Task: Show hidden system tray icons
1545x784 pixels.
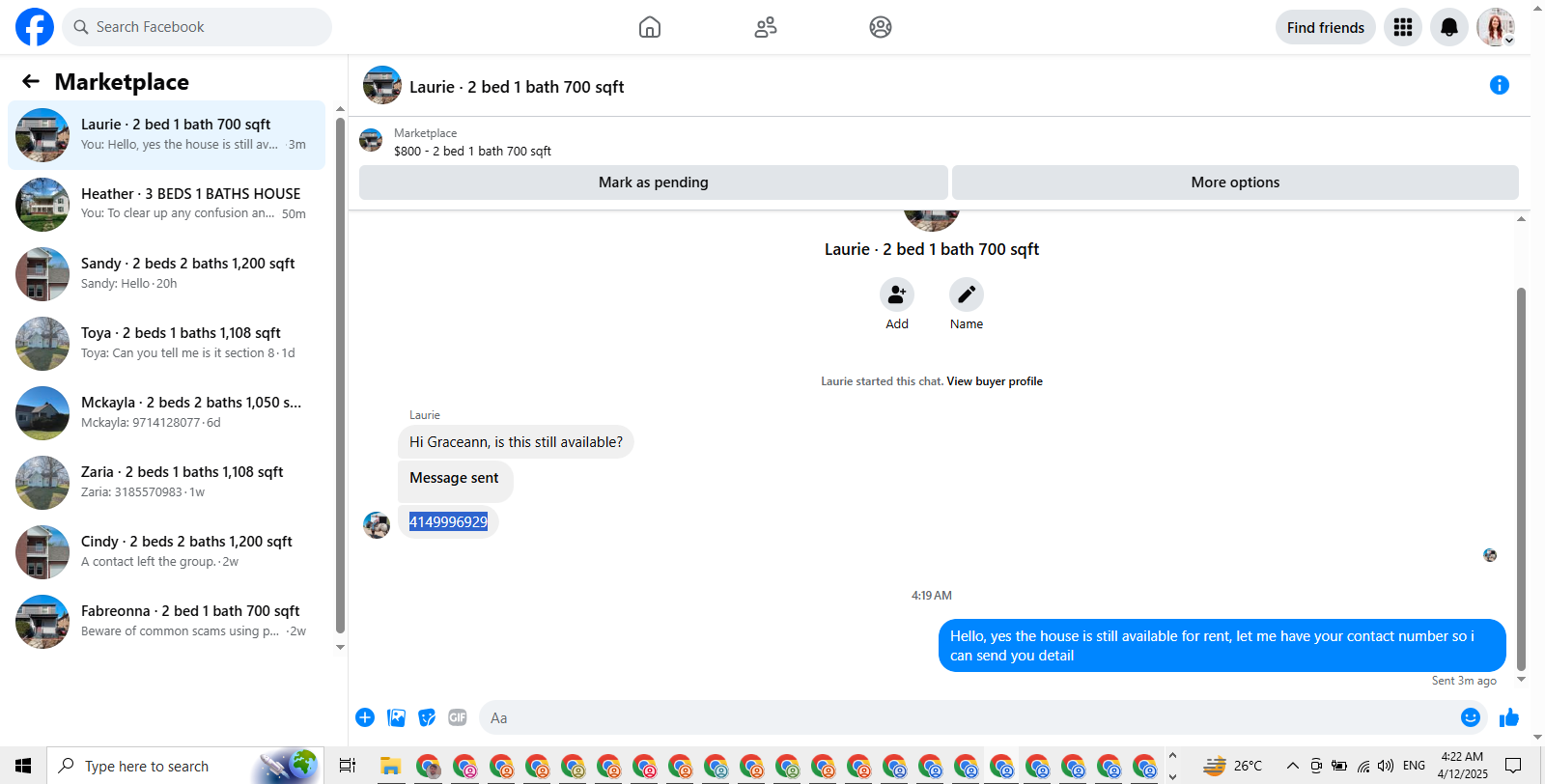Action: coord(1293,766)
